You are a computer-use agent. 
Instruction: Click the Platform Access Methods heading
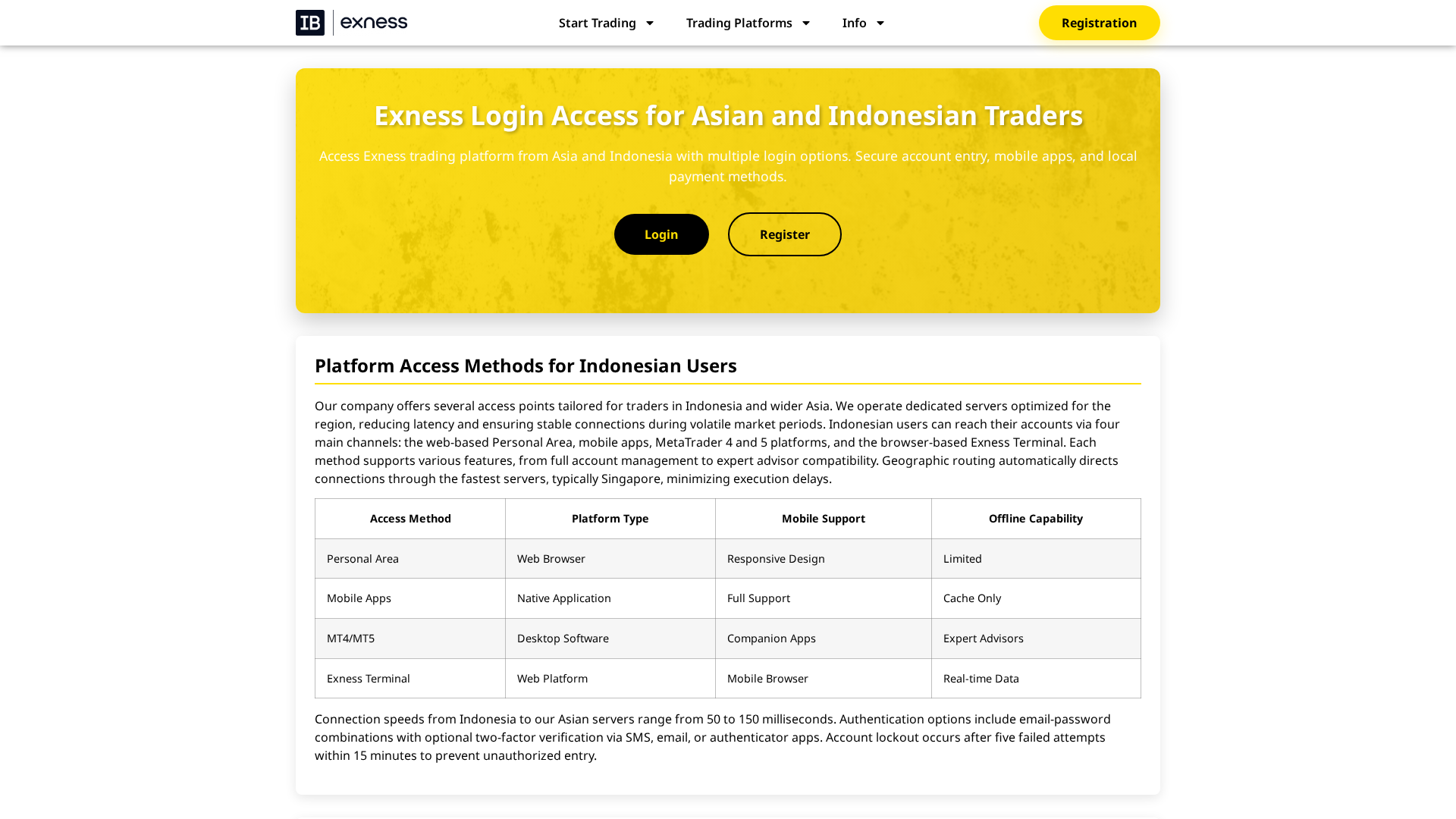click(x=526, y=366)
